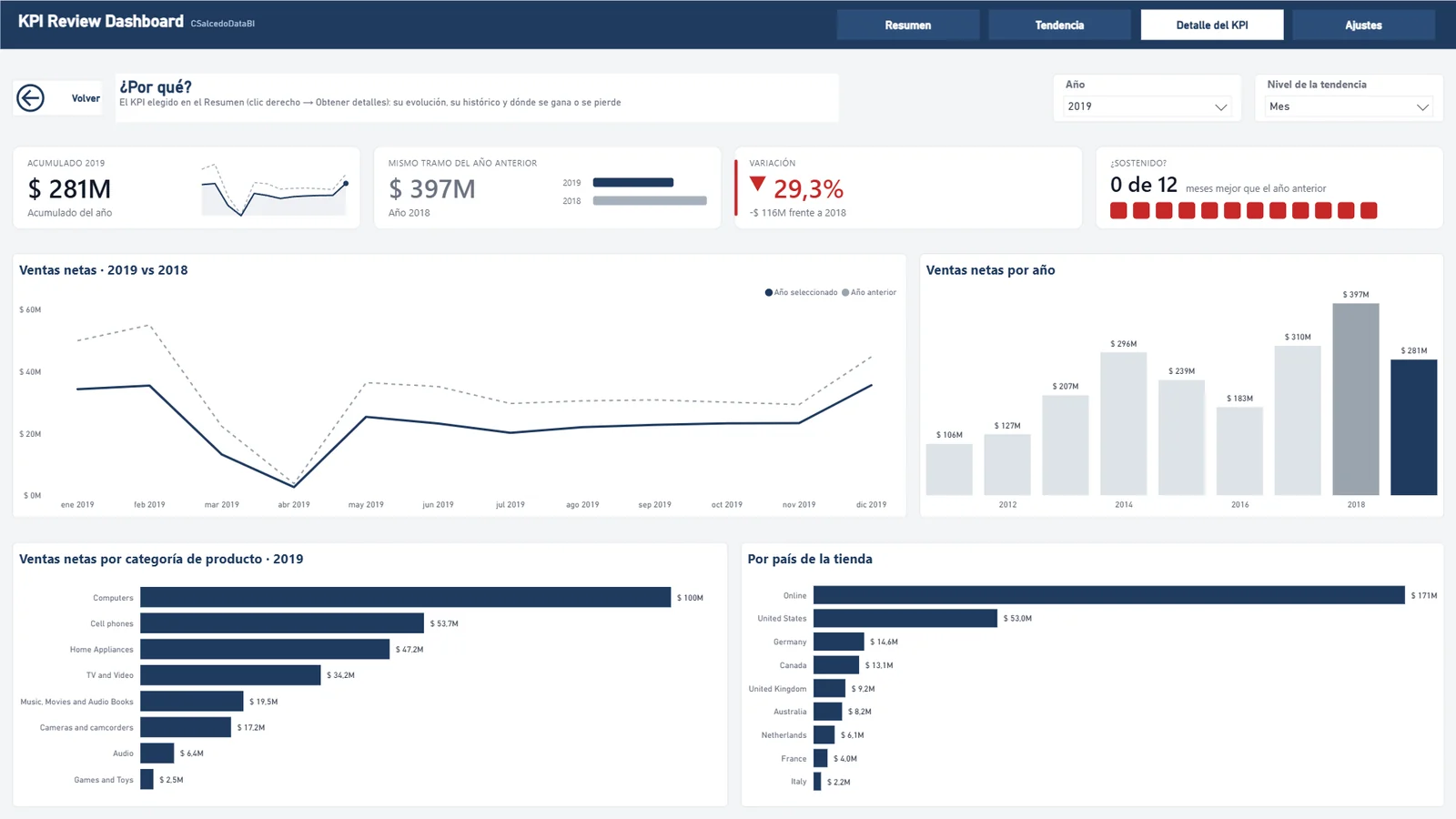Click the Cell phones category bar

(282, 623)
